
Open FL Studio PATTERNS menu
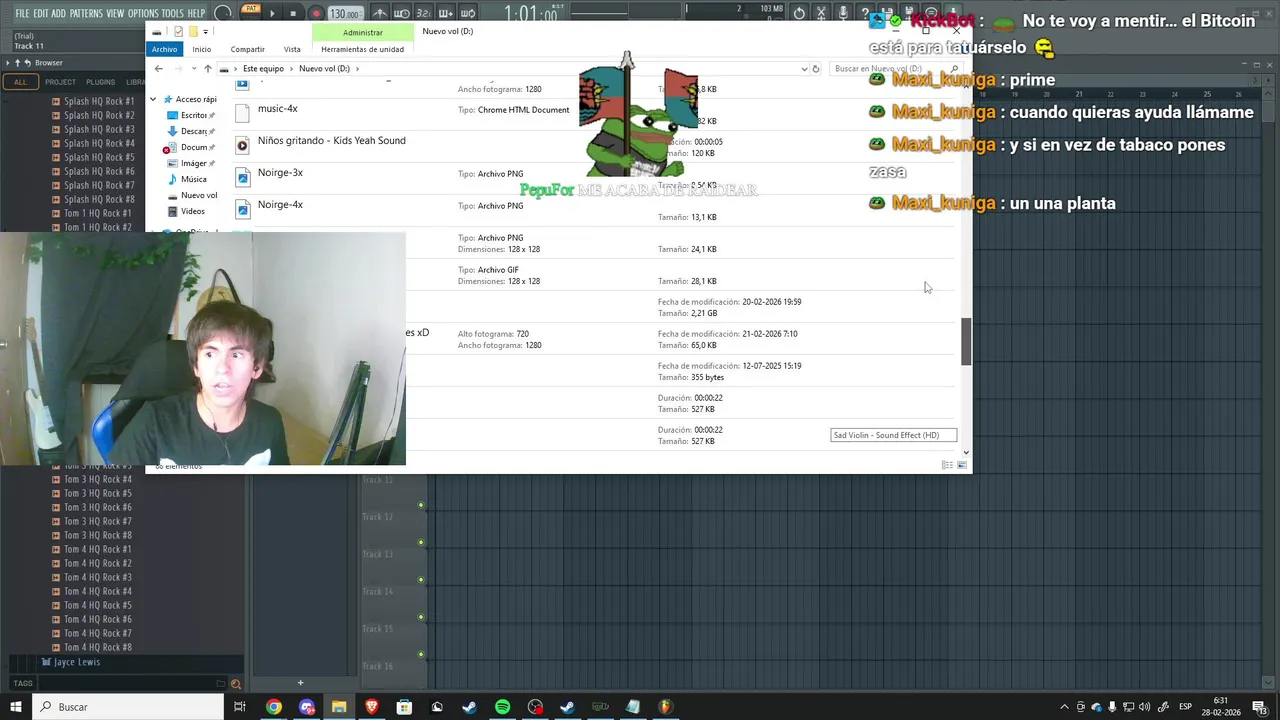pyautogui.click(x=86, y=13)
